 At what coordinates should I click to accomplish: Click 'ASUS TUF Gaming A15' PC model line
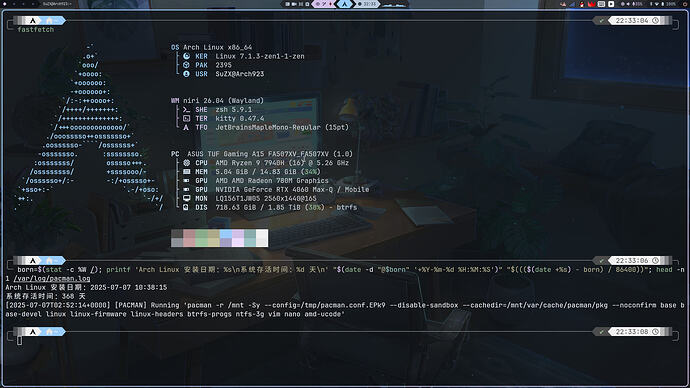pos(270,154)
